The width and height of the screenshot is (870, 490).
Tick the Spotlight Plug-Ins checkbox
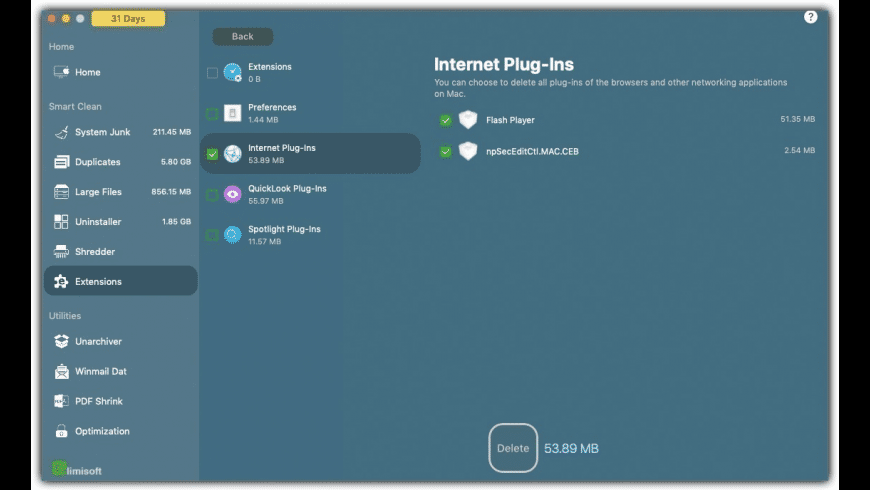(x=212, y=235)
